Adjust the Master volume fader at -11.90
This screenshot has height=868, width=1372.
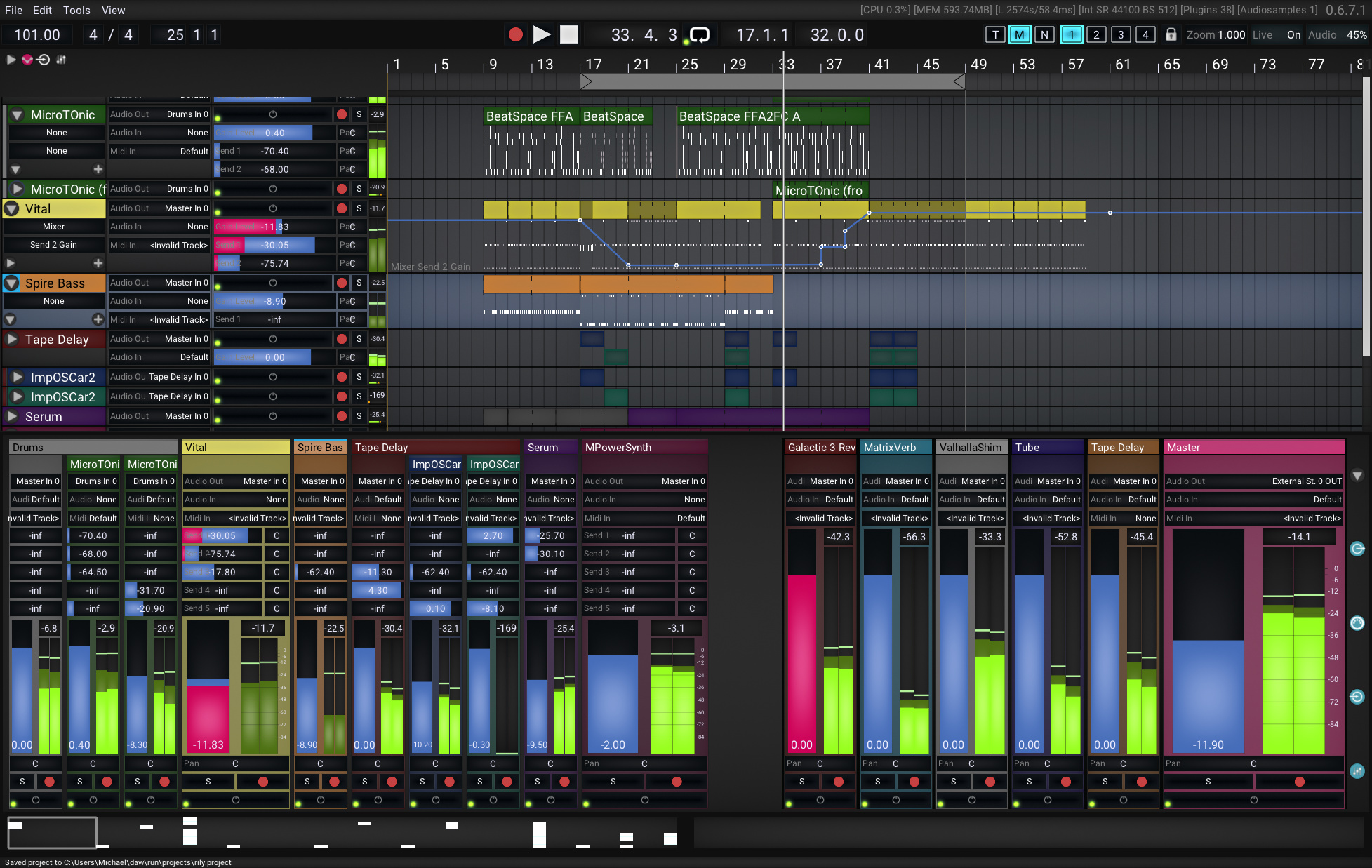1208,641
